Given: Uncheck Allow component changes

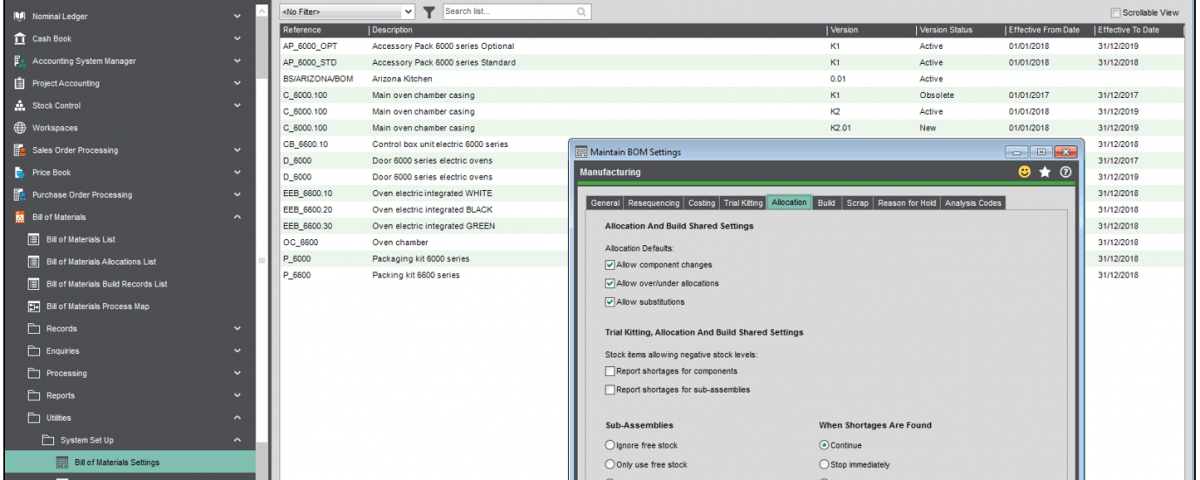Looking at the screenshot, I should (x=610, y=265).
